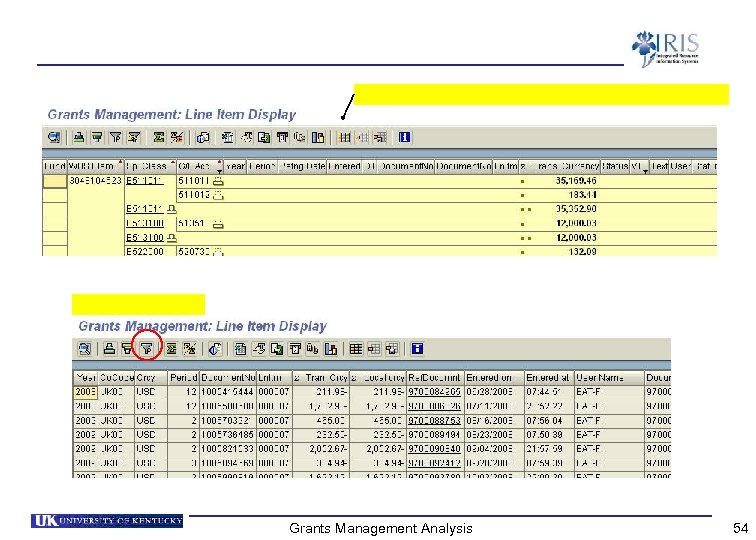Click the amount 12,000.03 on the E513100 subtotal row
756x540 pixels.
coord(576,238)
